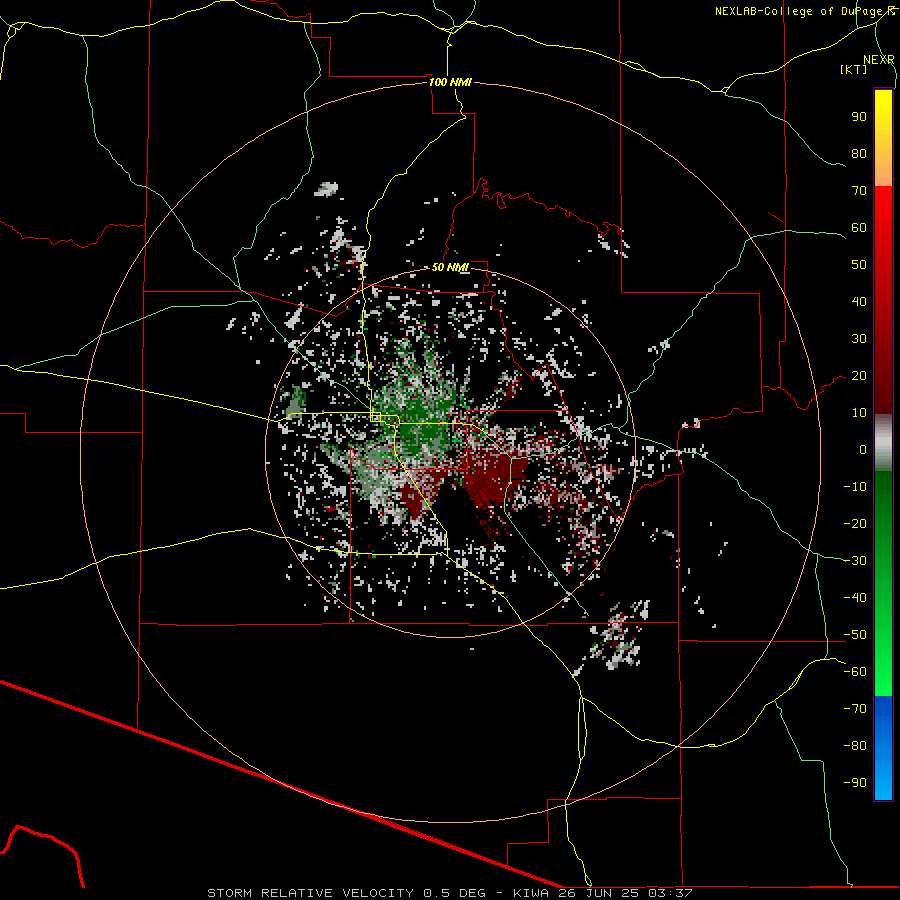Click the 10 value on the velocity scale

click(x=859, y=413)
